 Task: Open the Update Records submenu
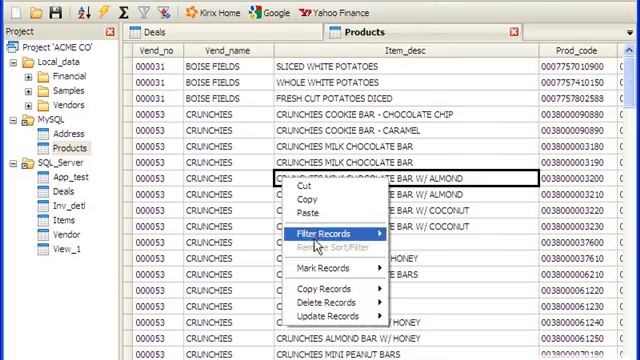point(335,316)
